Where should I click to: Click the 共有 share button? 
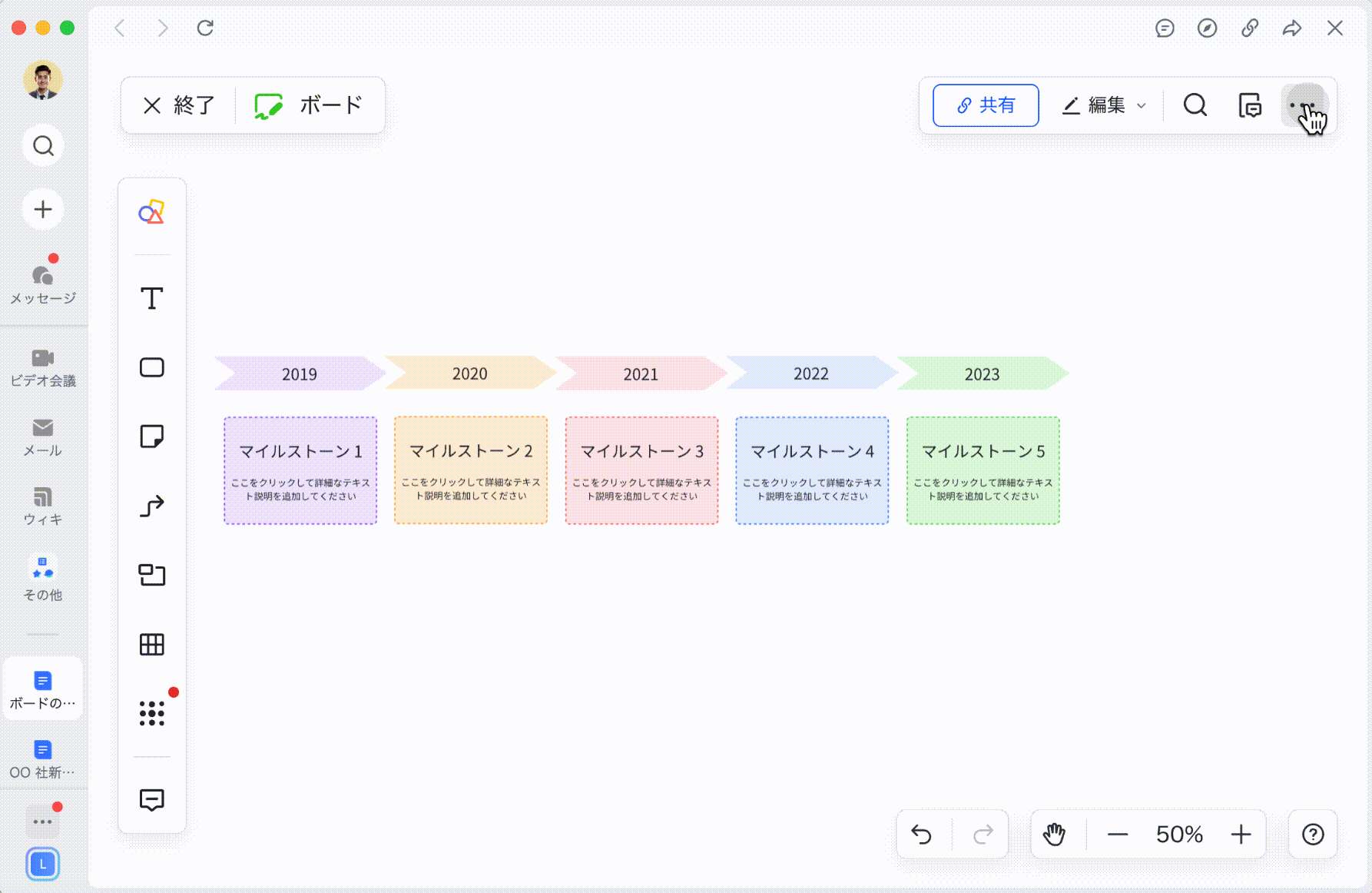click(986, 105)
